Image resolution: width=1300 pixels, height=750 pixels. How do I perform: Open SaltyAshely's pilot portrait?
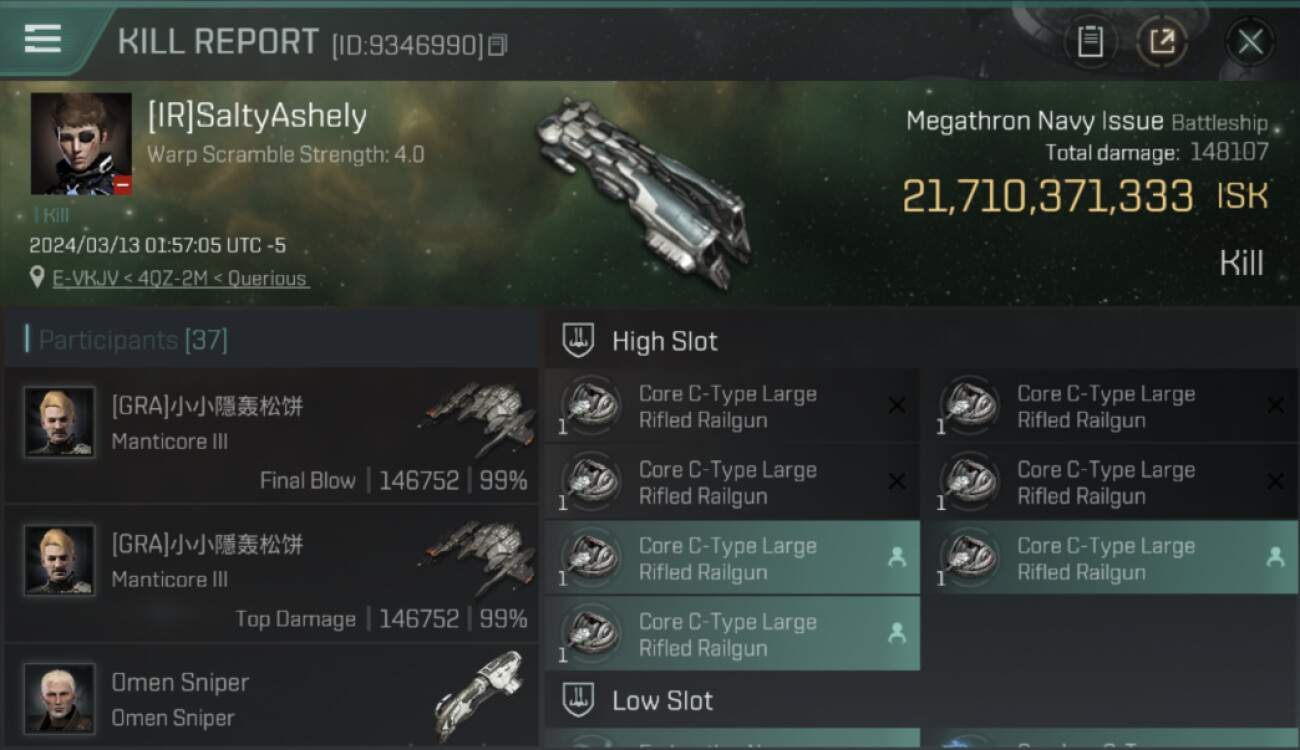click(x=81, y=144)
